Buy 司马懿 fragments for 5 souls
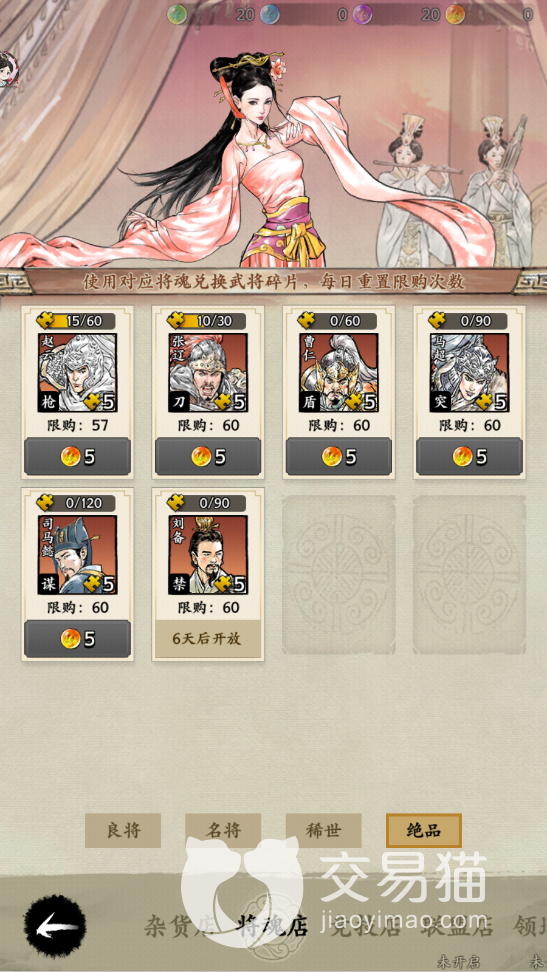The image size is (547, 972). (x=78, y=638)
